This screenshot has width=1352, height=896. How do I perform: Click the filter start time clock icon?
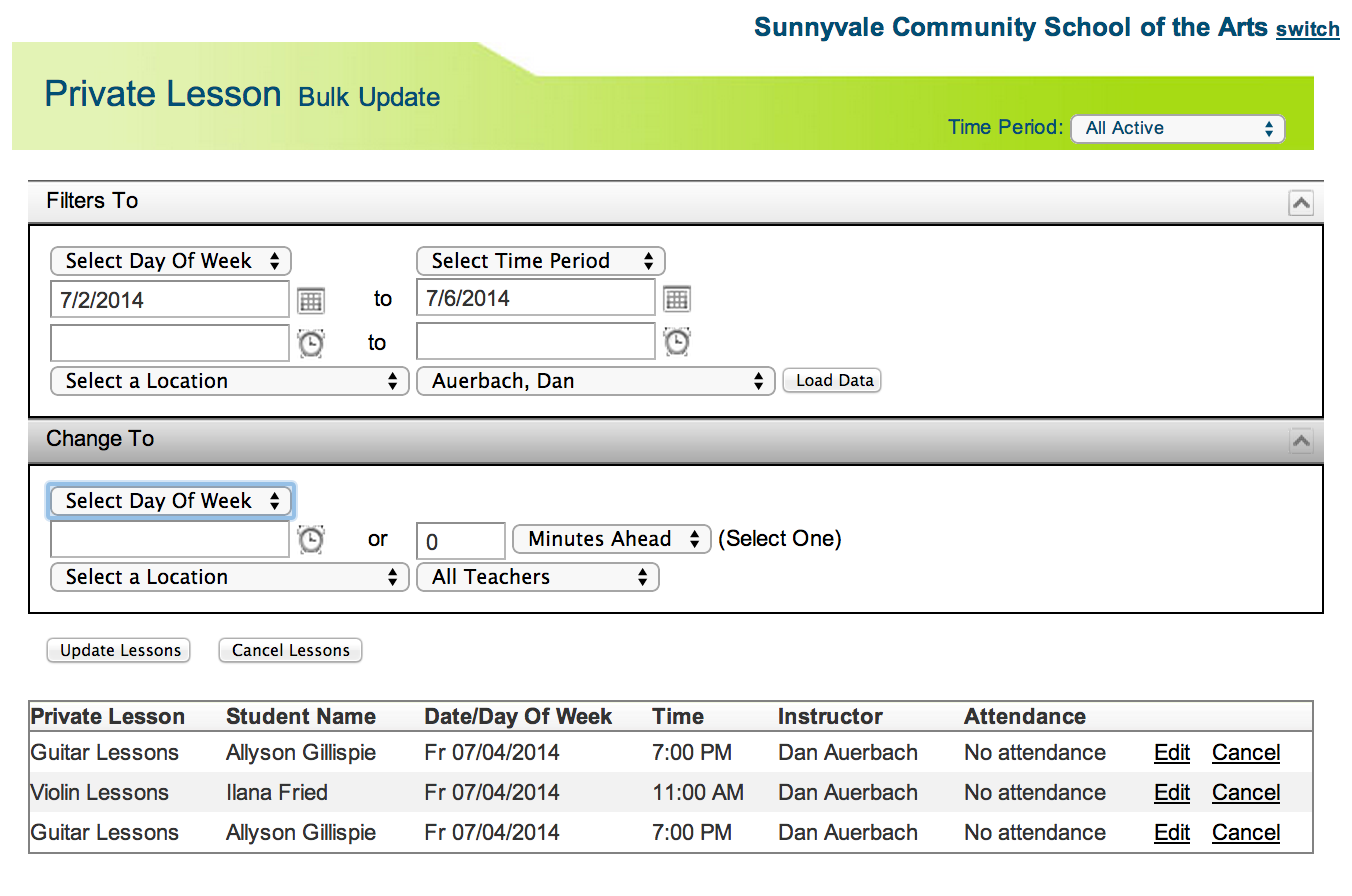311,343
